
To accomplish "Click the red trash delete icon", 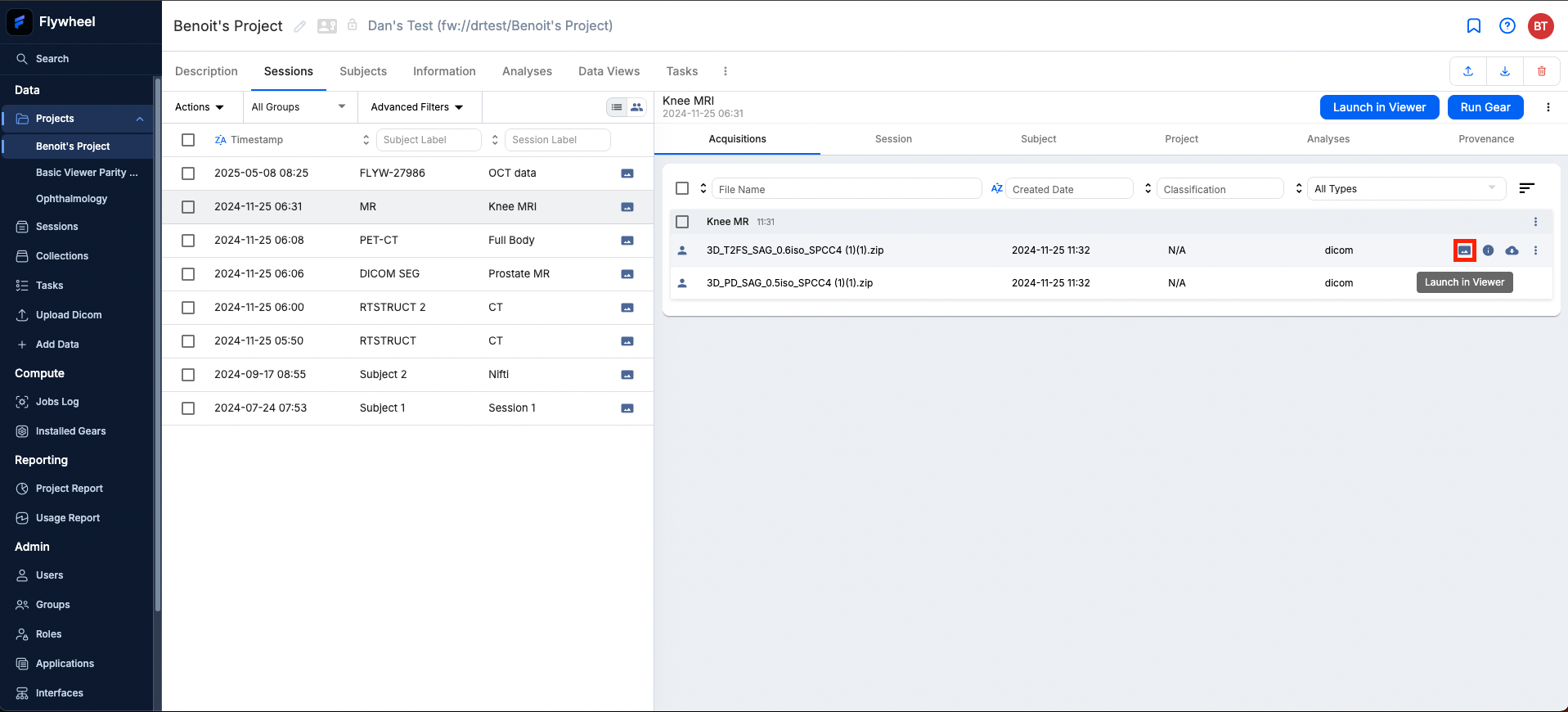I will (1542, 71).
